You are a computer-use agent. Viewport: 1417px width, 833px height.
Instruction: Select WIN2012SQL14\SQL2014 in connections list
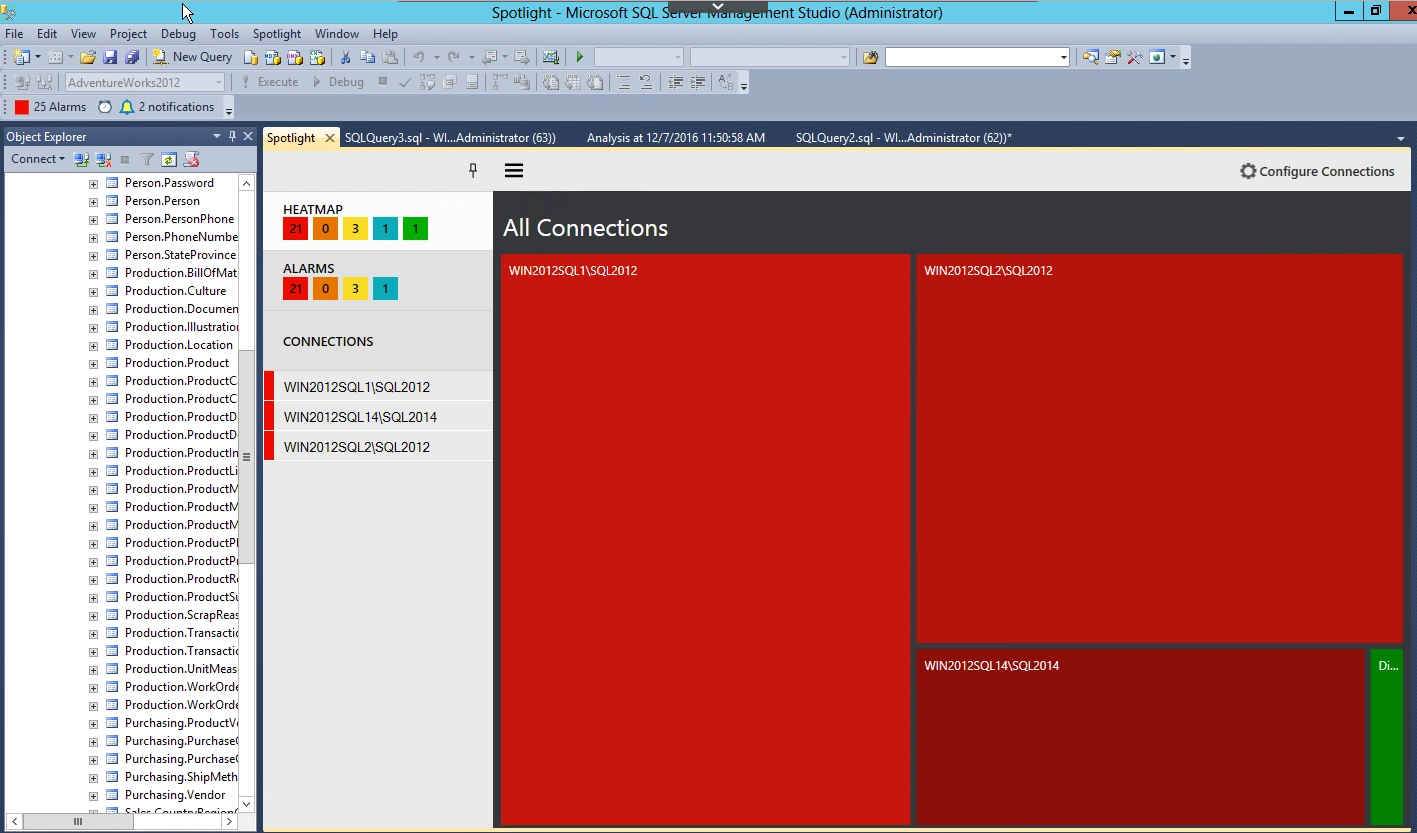[x=360, y=417]
